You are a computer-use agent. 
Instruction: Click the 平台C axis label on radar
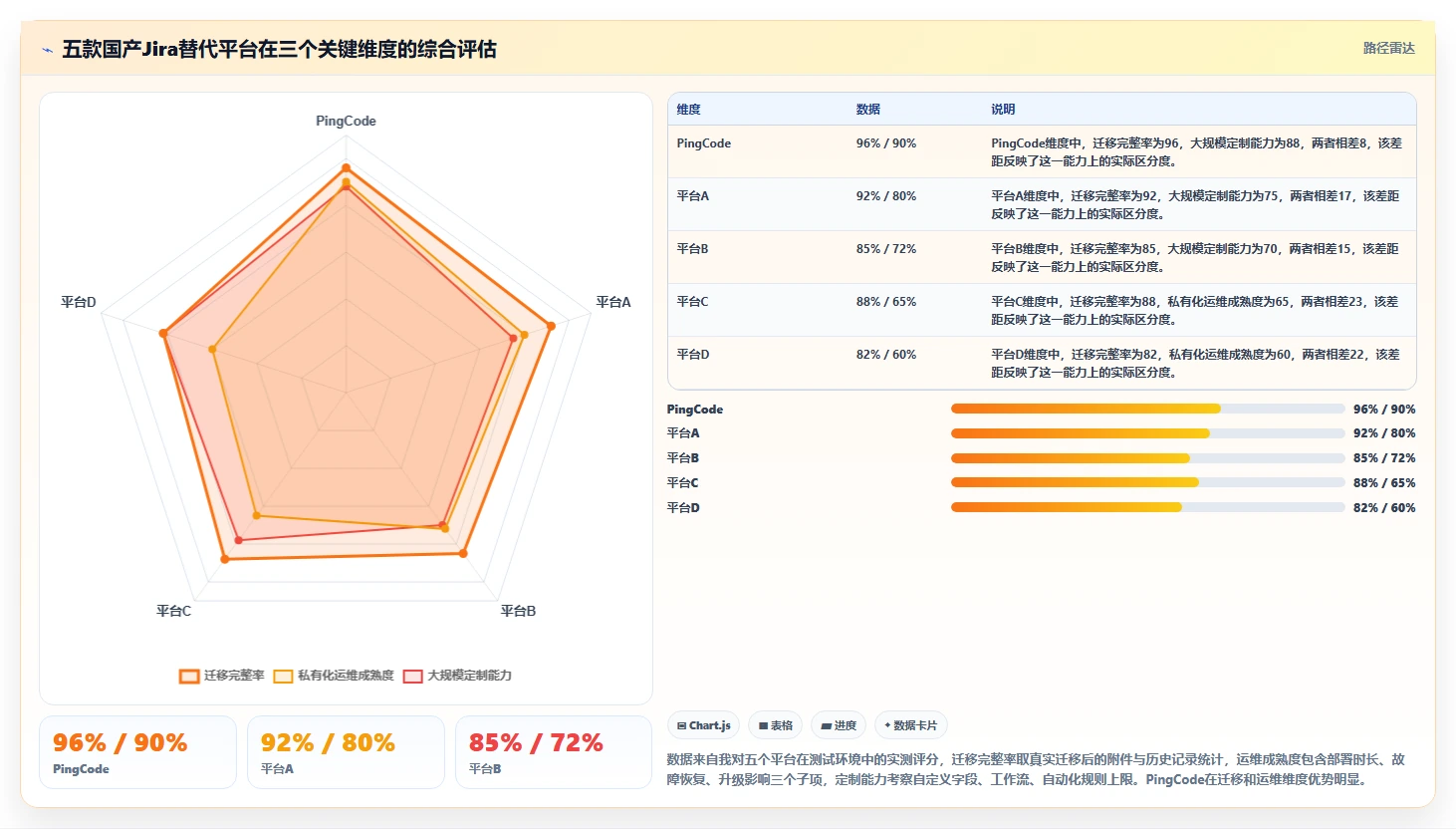pos(173,611)
